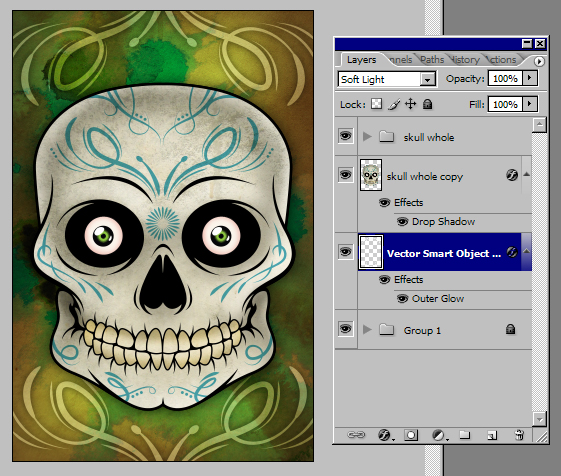
Task: Click 'Effects' label under Vector Smart Object
Action: tap(408, 280)
